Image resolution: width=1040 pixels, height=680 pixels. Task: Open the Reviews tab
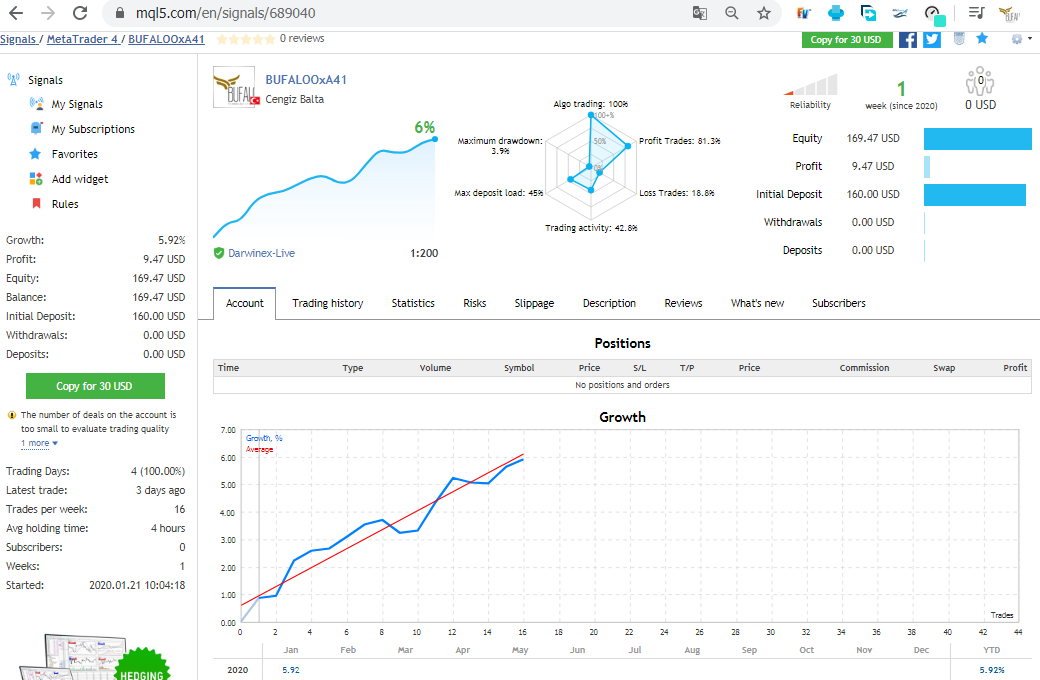click(683, 303)
